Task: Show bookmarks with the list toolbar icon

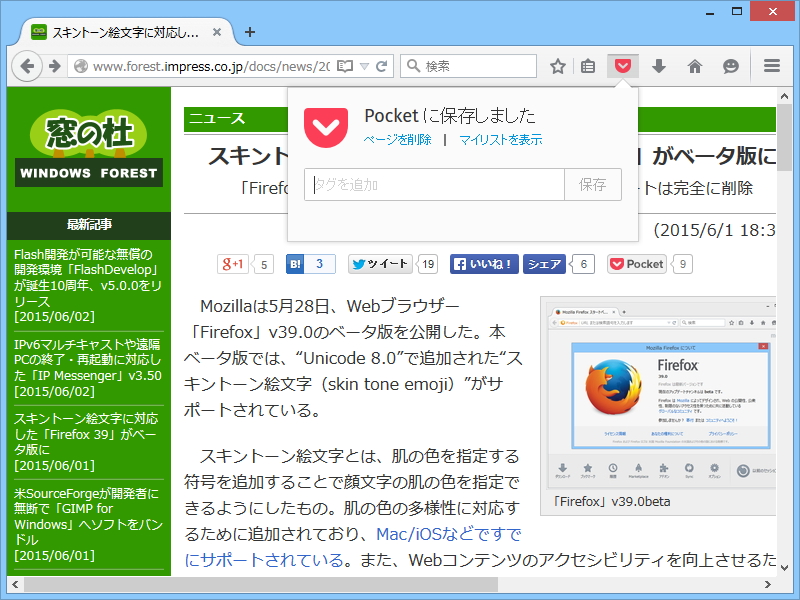Action: (x=588, y=65)
